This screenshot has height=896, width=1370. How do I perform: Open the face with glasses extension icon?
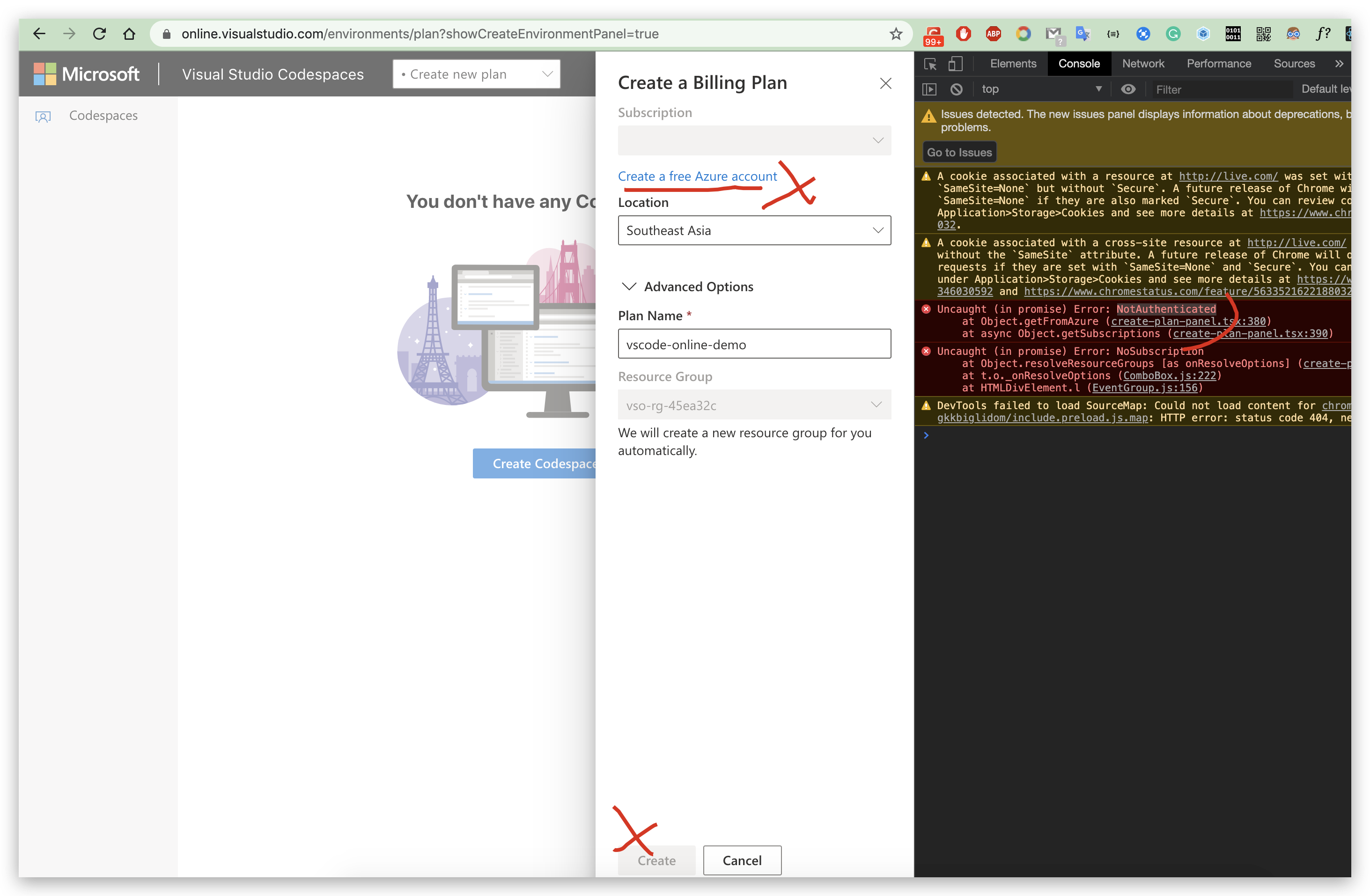(x=1293, y=34)
